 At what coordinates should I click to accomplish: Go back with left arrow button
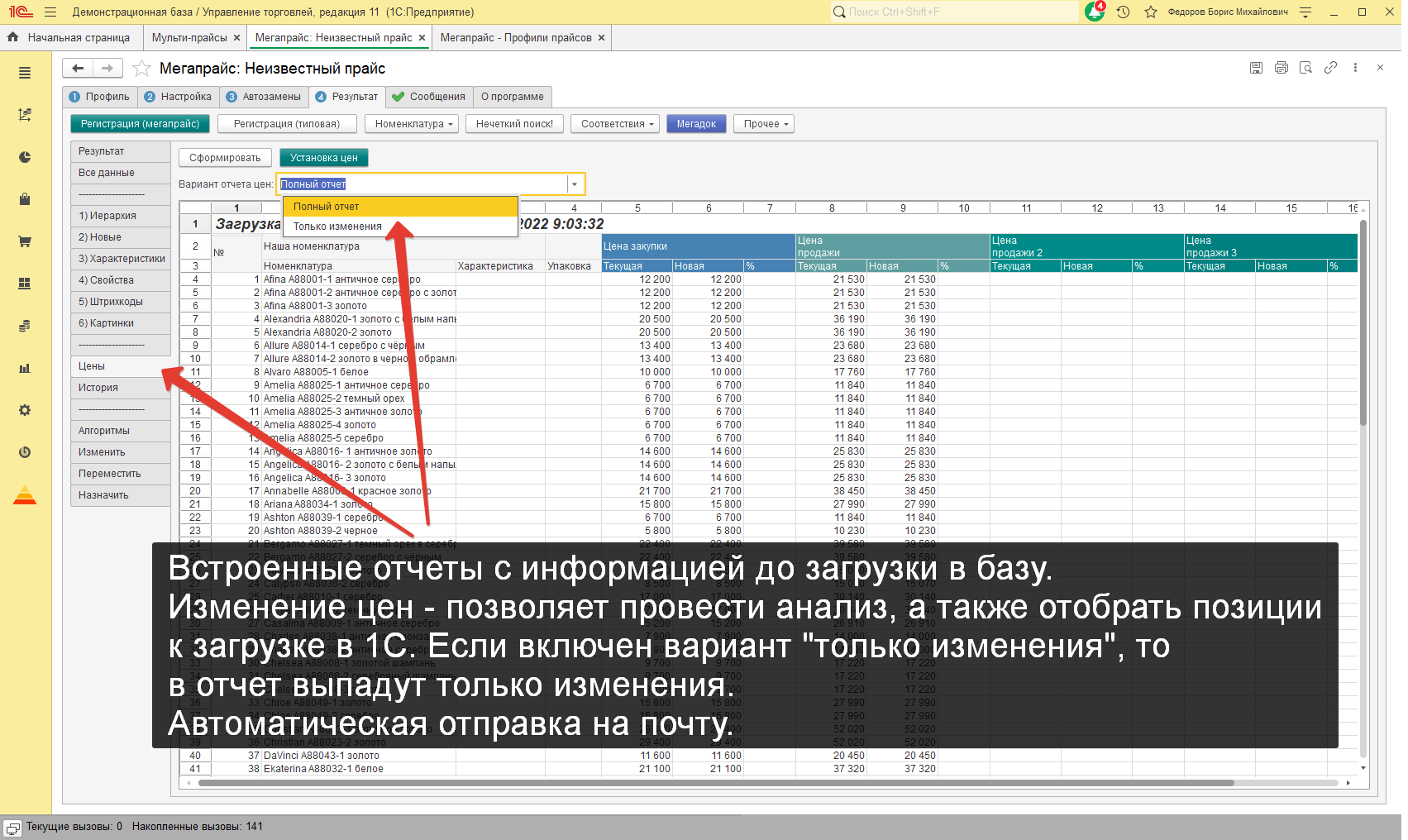click(78, 68)
